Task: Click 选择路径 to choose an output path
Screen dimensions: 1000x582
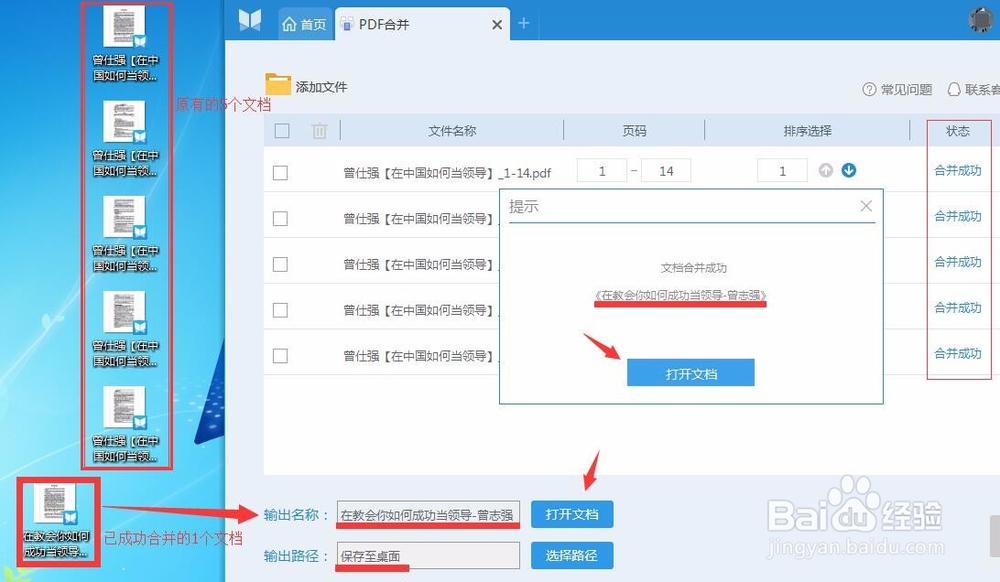Action: coord(572,555)
